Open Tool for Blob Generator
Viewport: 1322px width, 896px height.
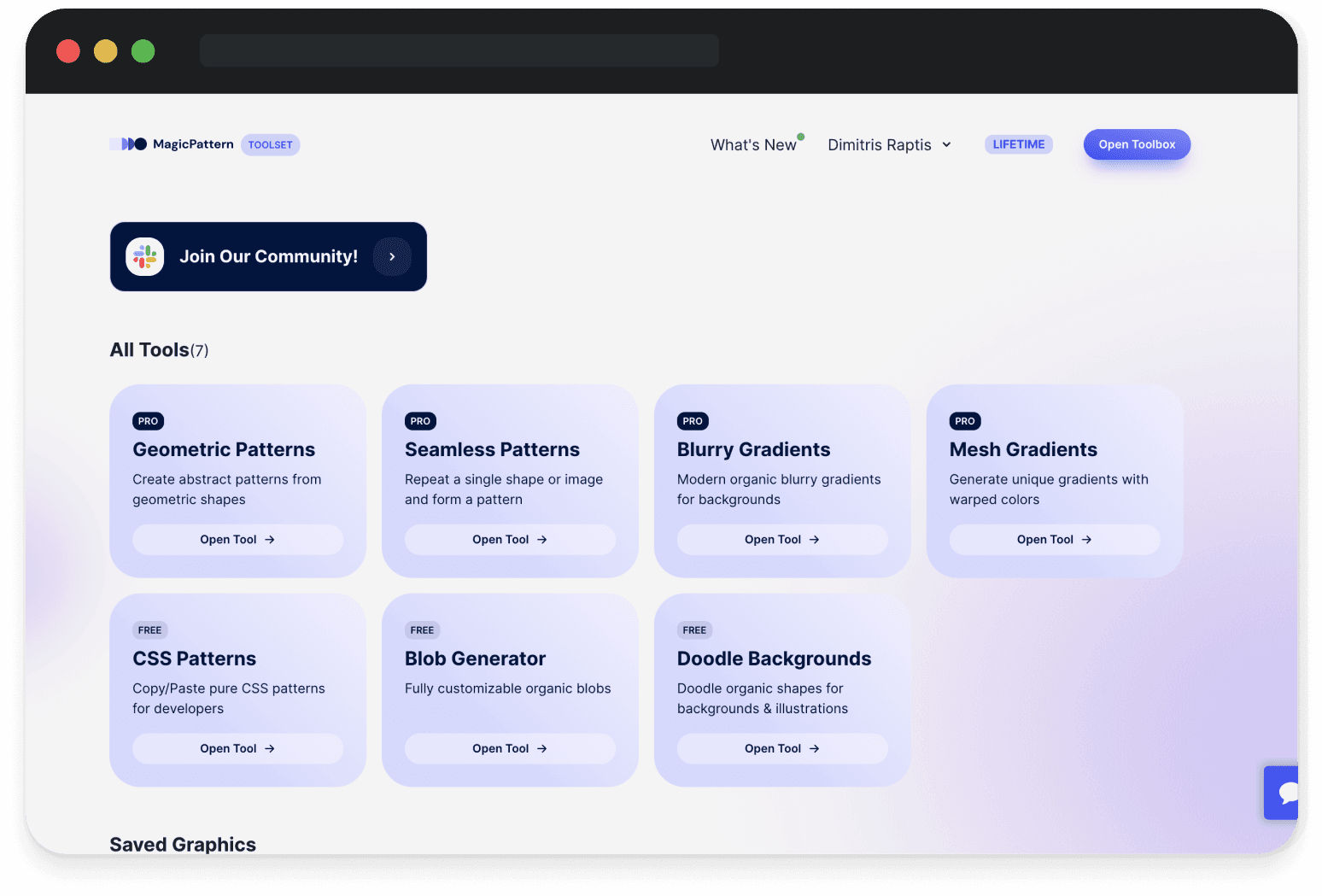tap(510, 748)
